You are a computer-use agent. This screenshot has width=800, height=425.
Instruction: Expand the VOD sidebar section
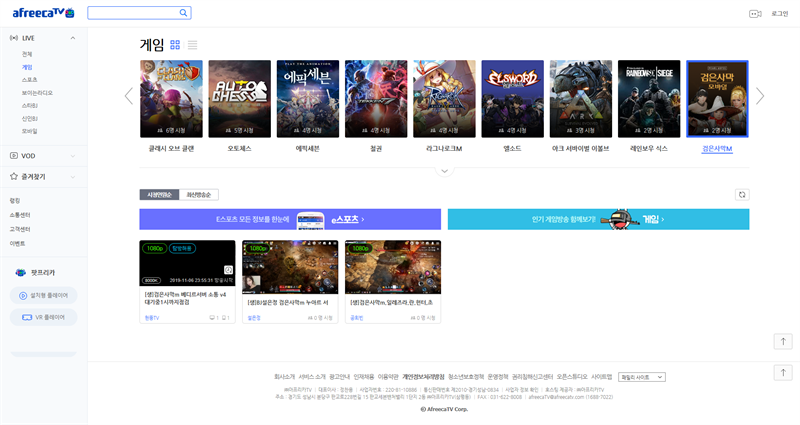(73, 156)
